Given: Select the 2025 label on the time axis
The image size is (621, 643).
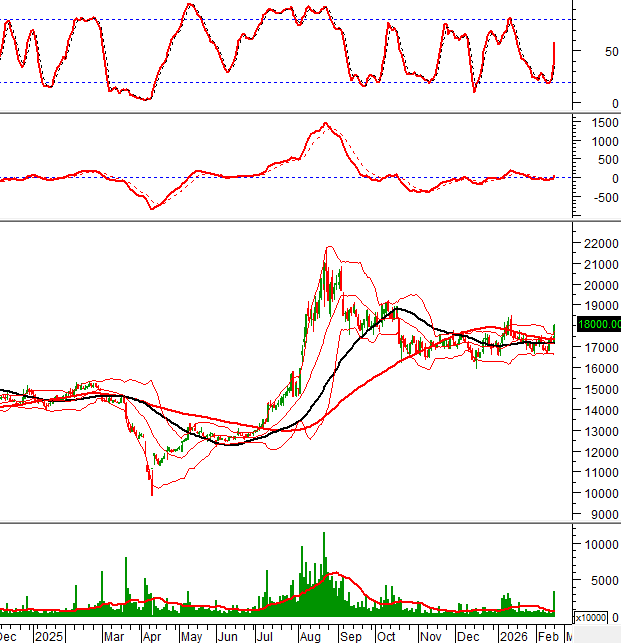Looking at the screenshot, I should point(47,635).
